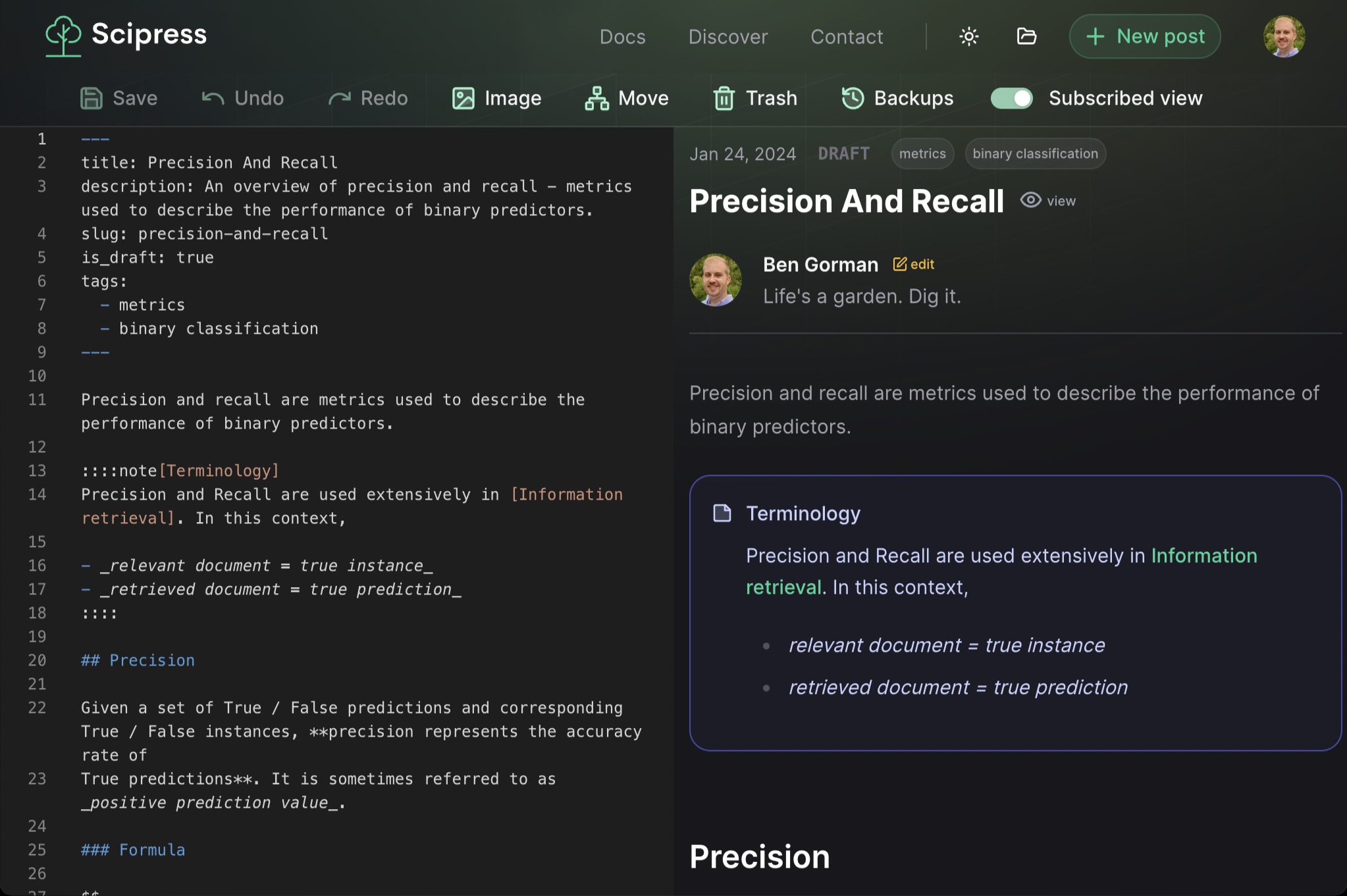This screenshot has height=896, width=1347.
Task: Click the Move hierarchy icon
Action: [596, 98]
